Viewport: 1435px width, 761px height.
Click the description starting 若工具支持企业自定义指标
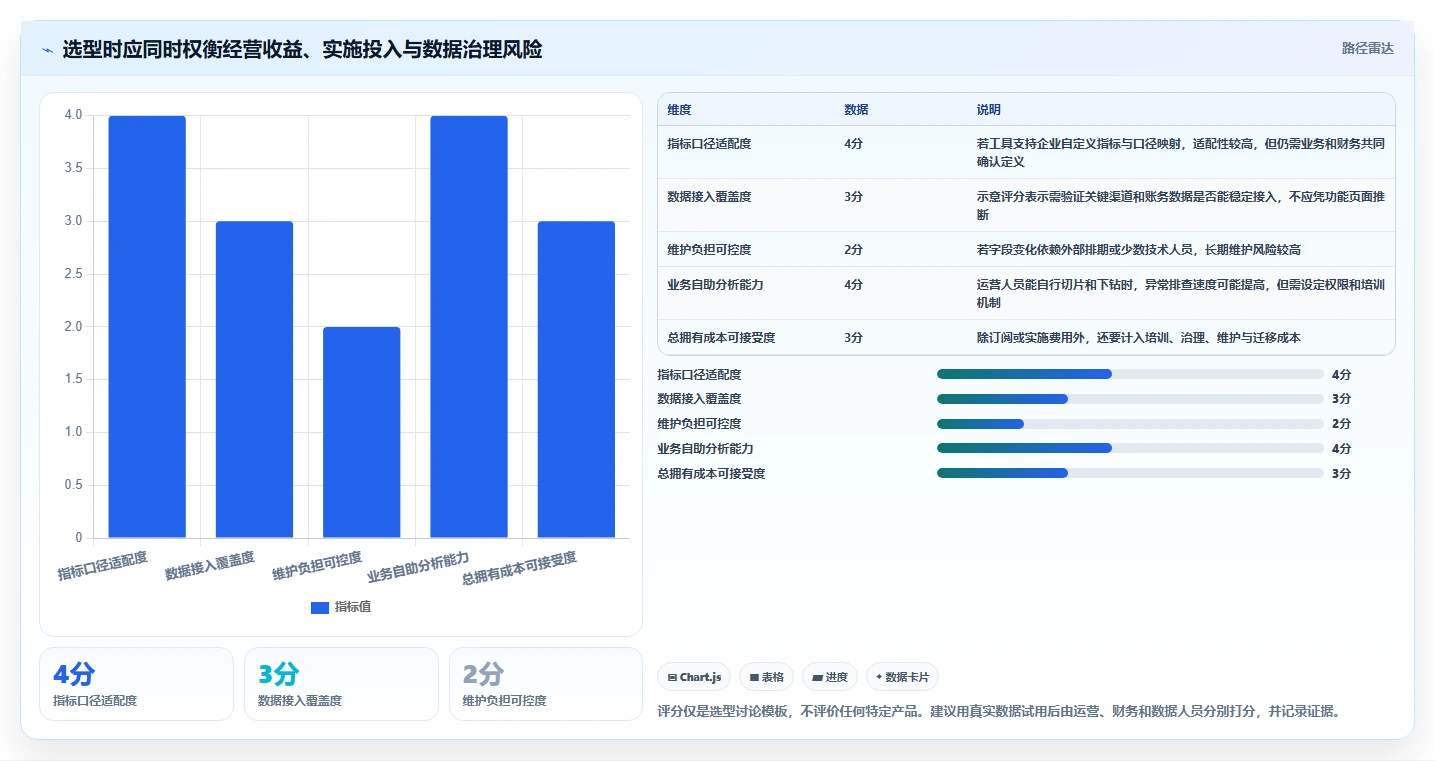tap(1181, 153)
